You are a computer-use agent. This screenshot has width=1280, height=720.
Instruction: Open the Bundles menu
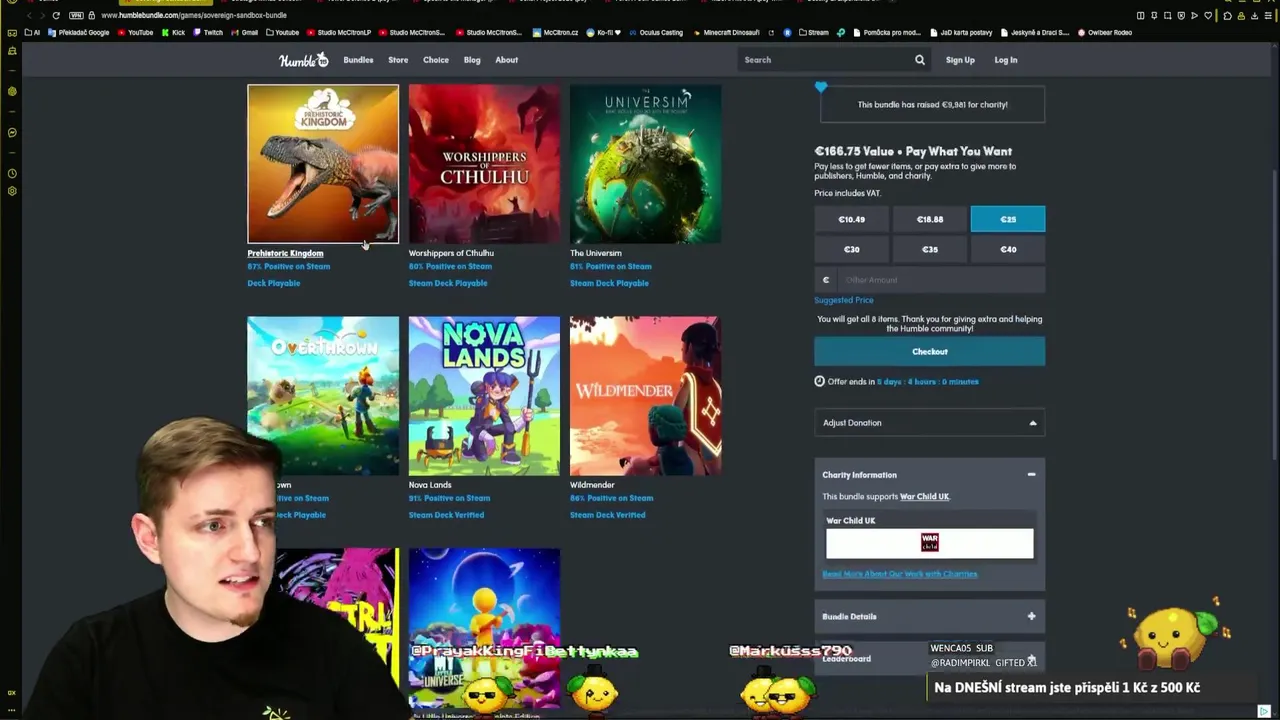click(x=358, y=60)
